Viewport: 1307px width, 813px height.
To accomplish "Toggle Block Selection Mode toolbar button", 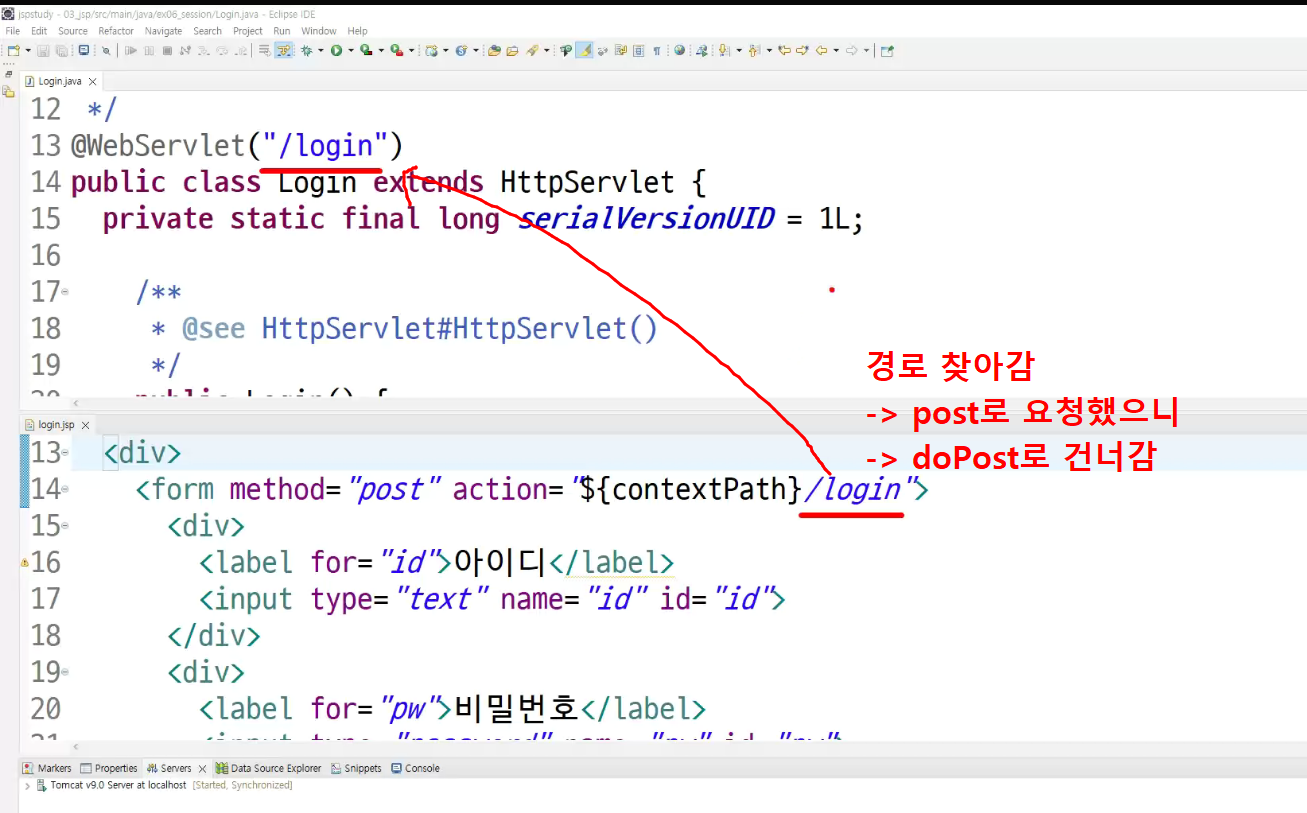I will tap(638, 50).
